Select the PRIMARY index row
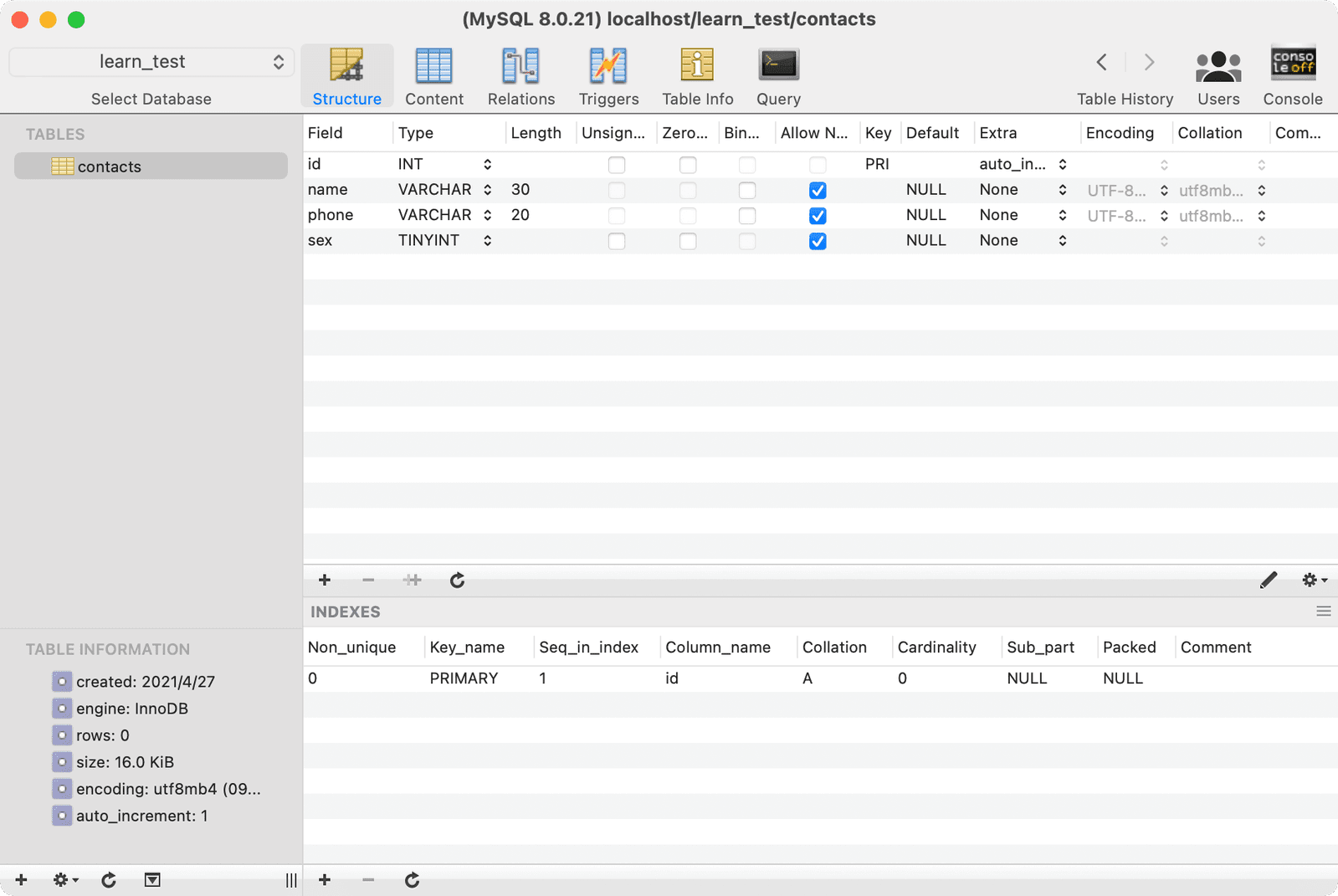This screenshot has height=896, width=1338. click(464, 678)
